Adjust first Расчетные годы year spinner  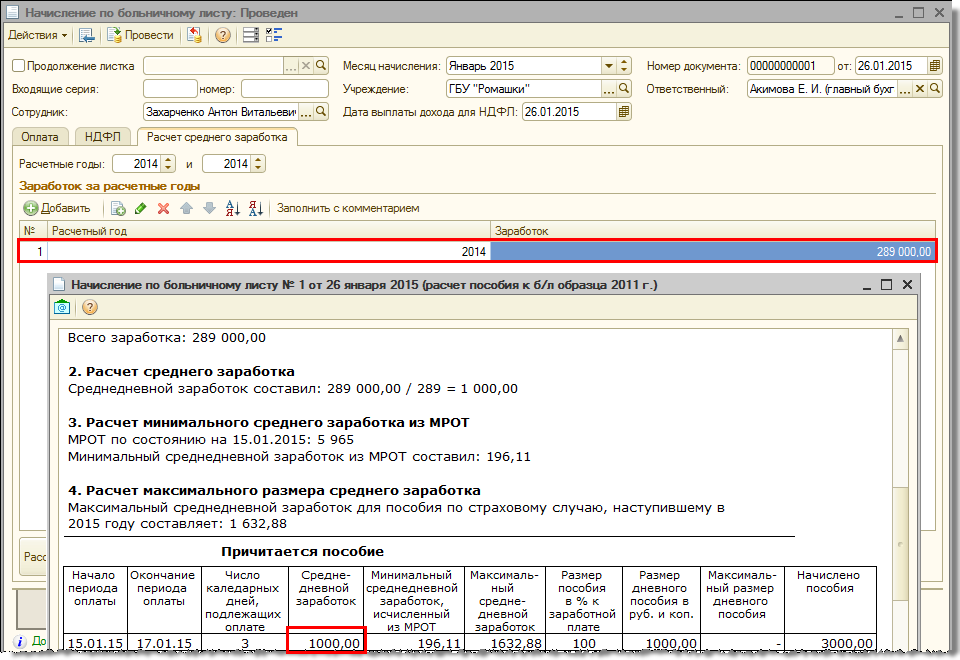click(168, 163)
